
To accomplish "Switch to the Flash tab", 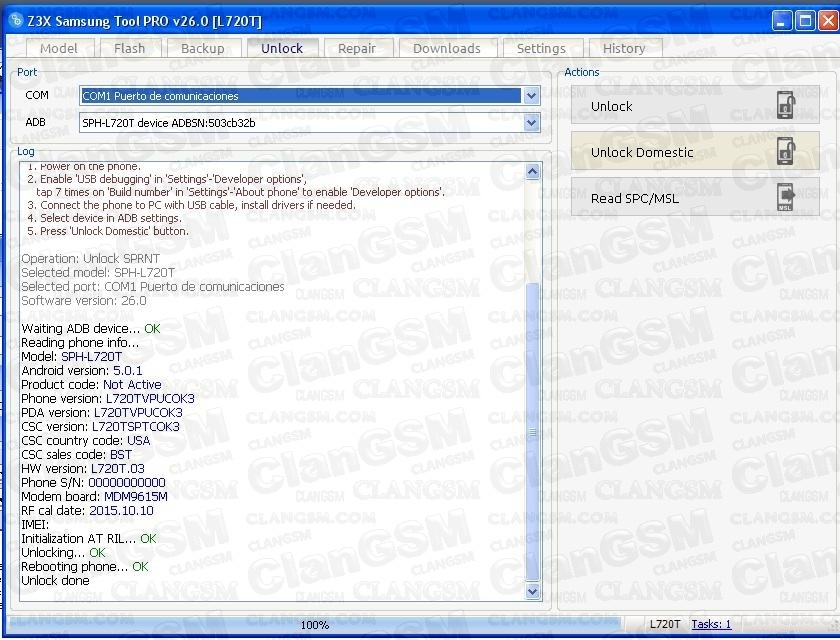I will [x=130, y=48].
